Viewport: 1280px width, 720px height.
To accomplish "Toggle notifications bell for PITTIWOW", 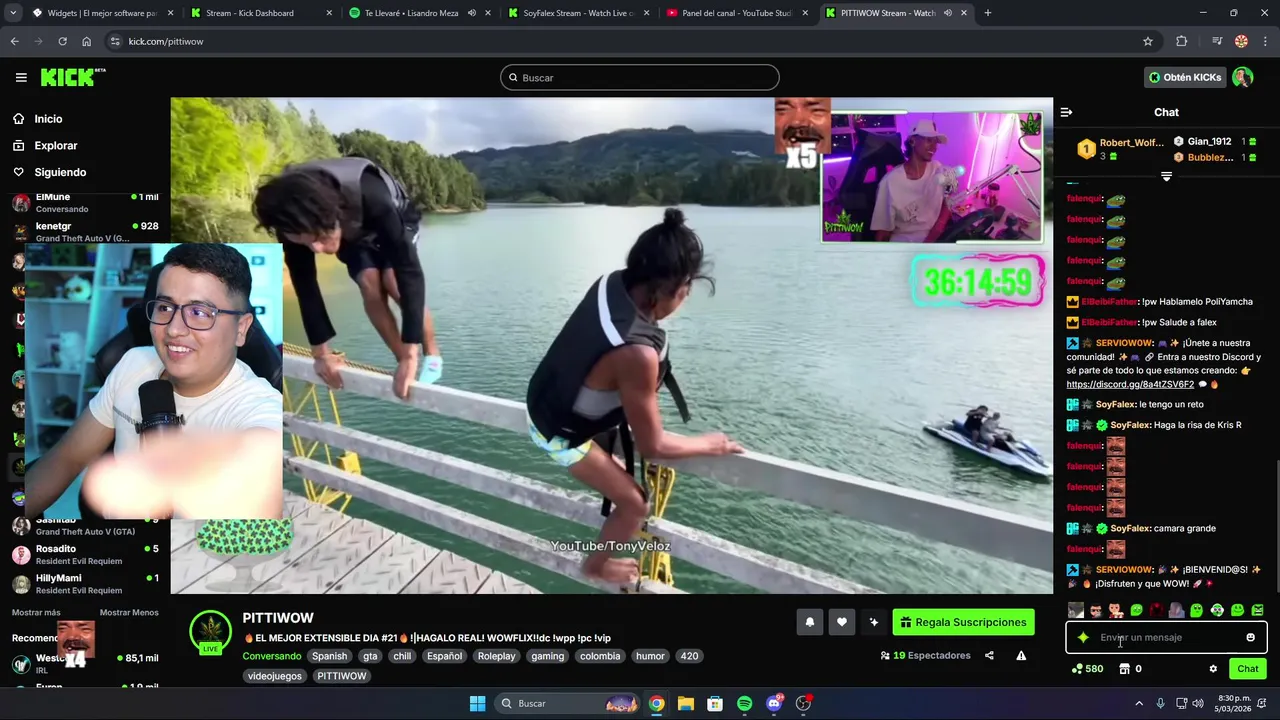I will (810, 622).
